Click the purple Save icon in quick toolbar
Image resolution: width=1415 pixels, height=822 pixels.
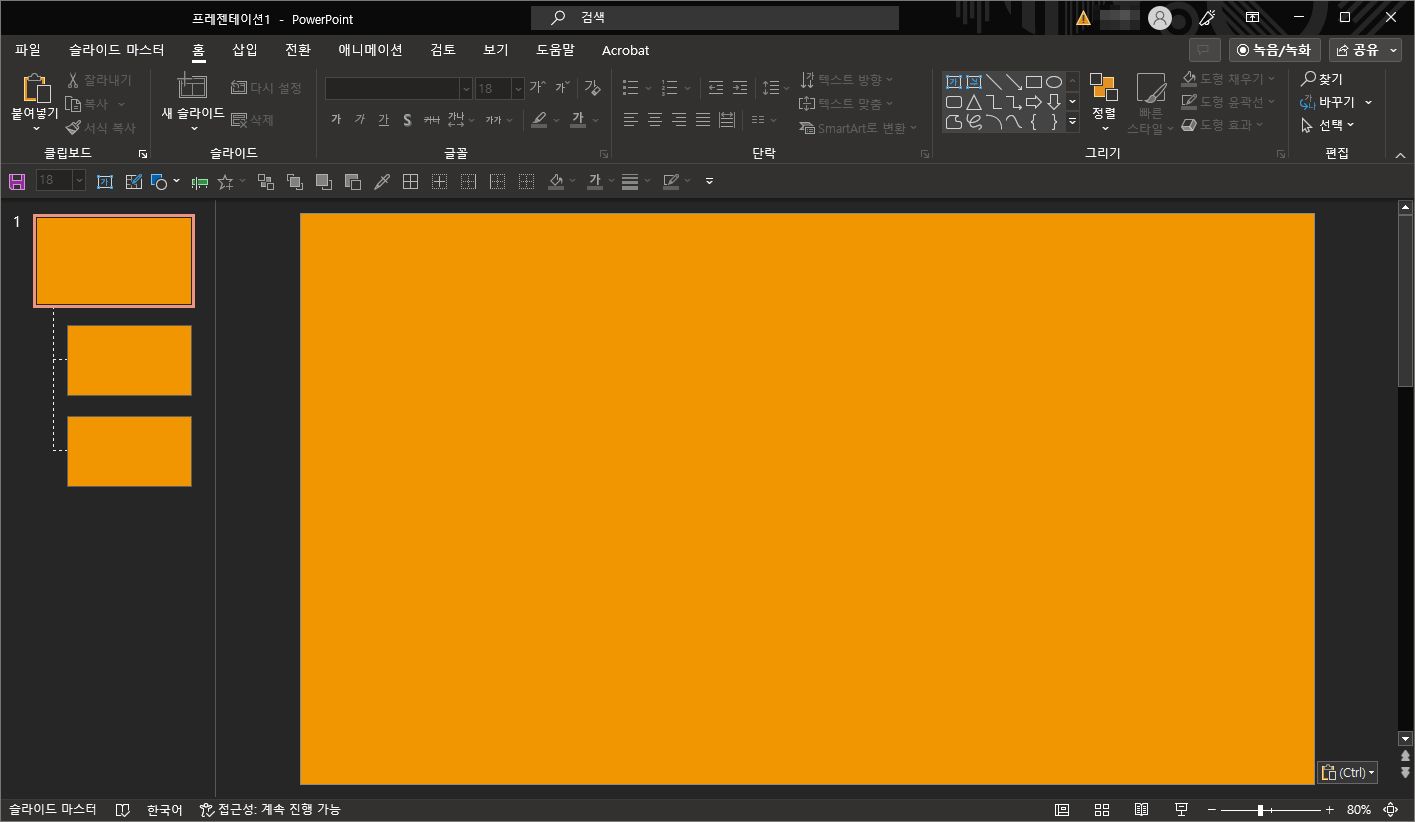tap(17, 181)
